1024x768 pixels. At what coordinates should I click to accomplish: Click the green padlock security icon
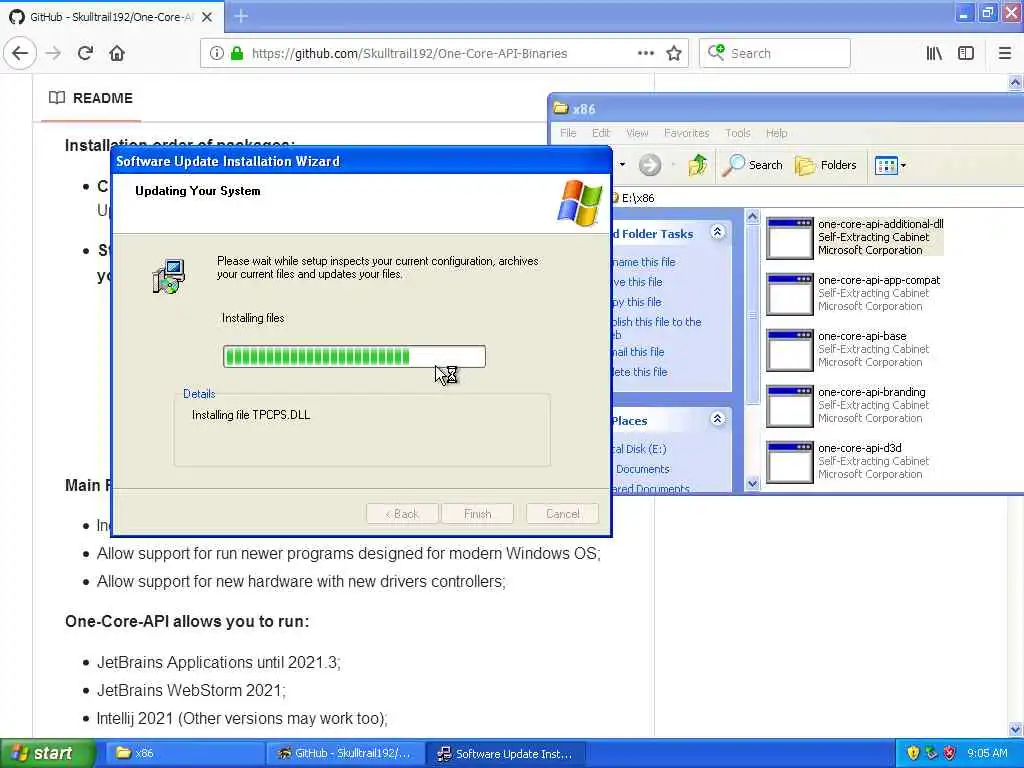(236, 54)
